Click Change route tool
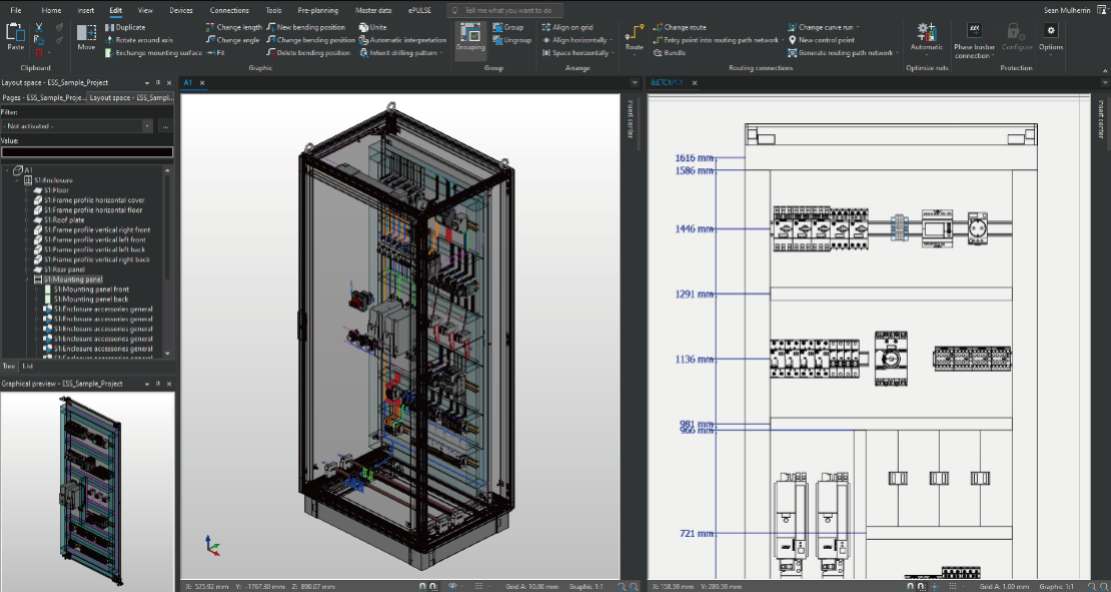This screenshot has height=592, width=1111. click(x=679, y=27)
